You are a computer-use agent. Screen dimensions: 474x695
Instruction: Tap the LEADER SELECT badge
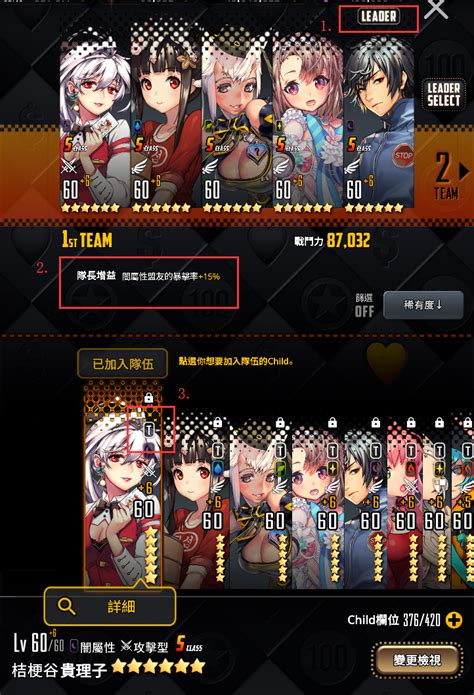tap(443, 94)
